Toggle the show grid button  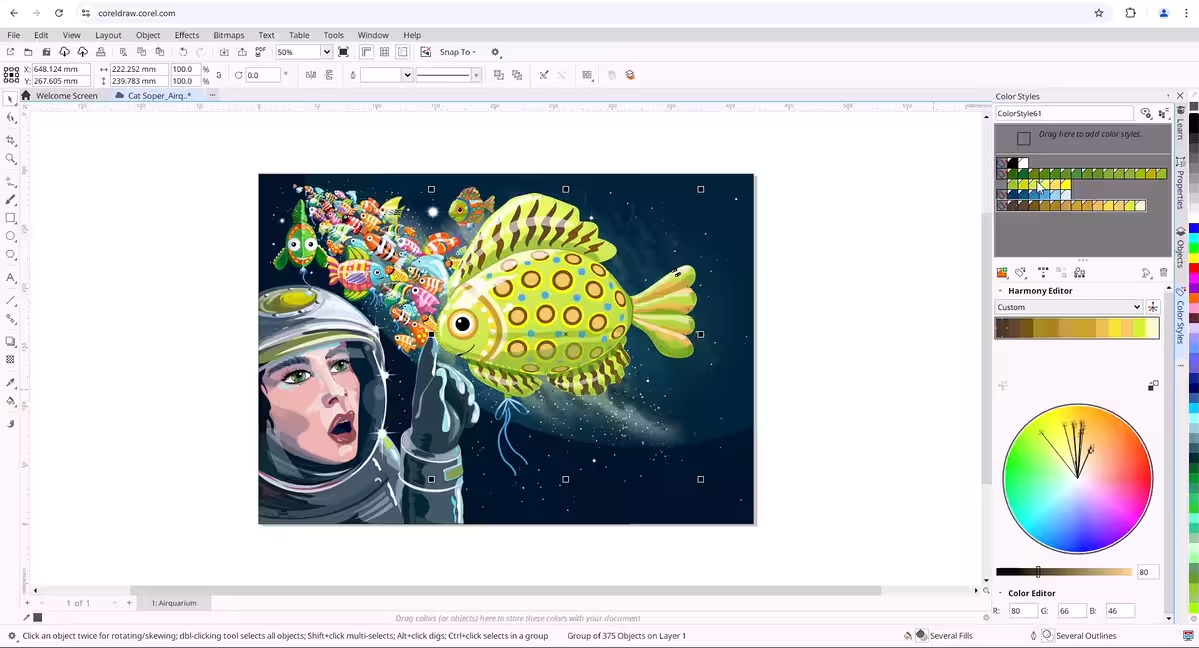(384, 52)
